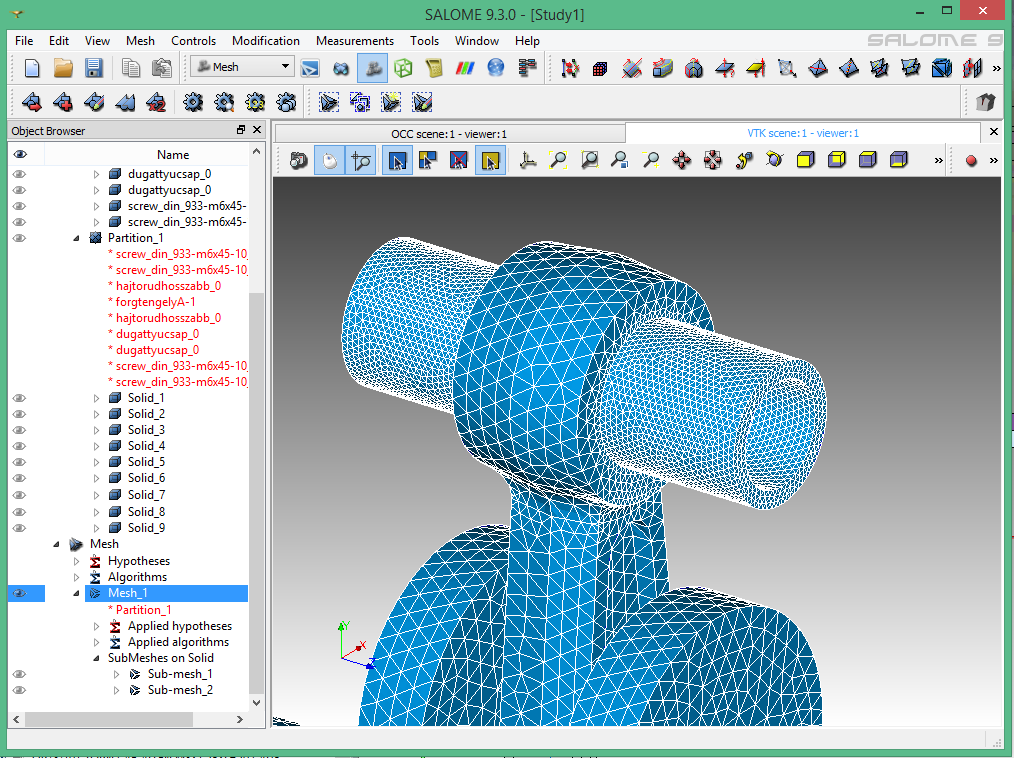Click the Dump view camera icon
Viewport: 1014px width, 758px height.
coord(299,160)
